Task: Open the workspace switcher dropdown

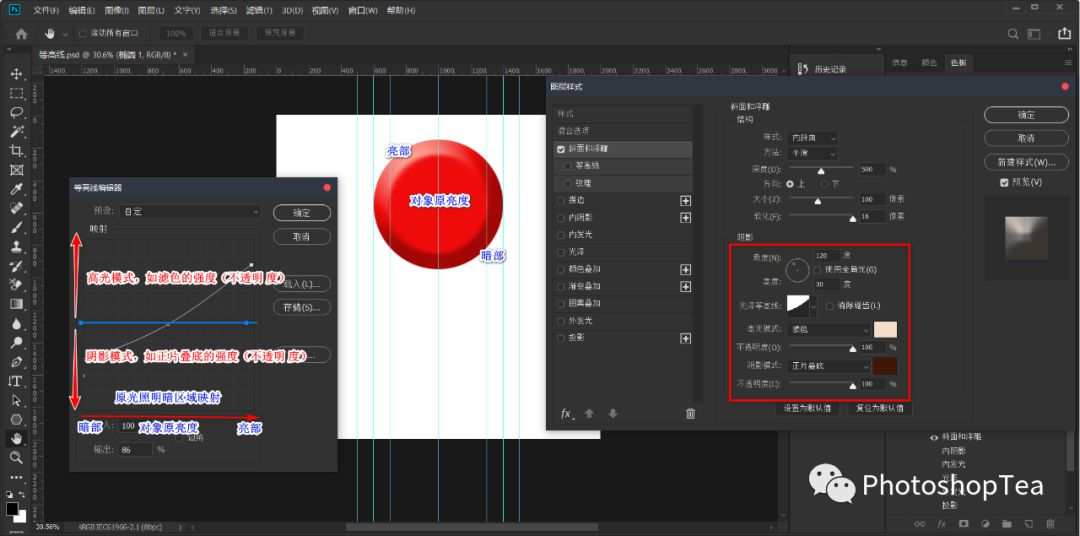Action: (1034, 34)
